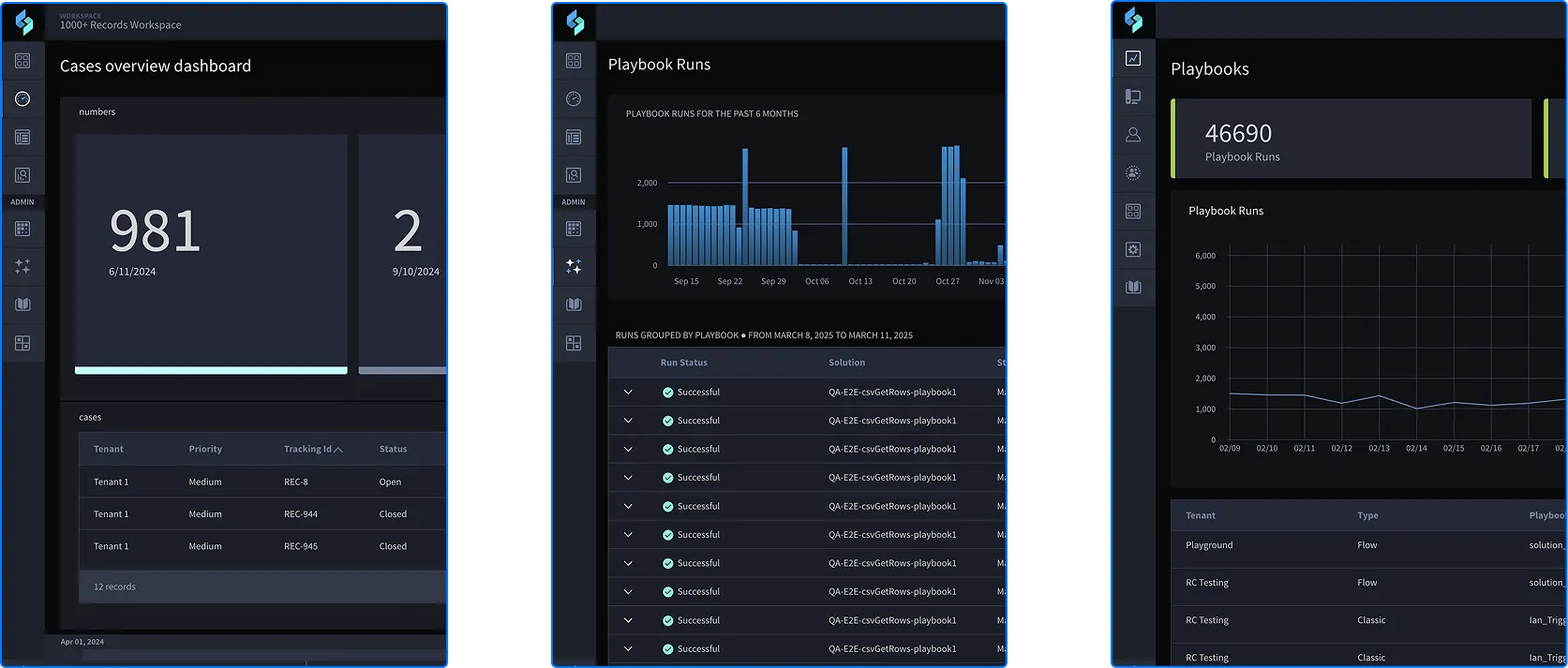
Task: Open gauge icon in Playbook Runs sidebar
Action: click(x=574, y=98)
